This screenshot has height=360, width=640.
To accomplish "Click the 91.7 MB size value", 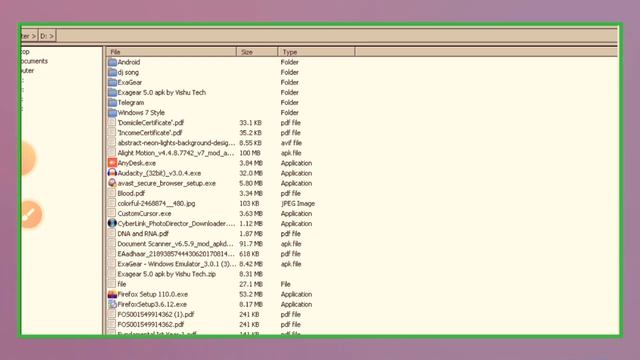I will (x=251, y=244).
